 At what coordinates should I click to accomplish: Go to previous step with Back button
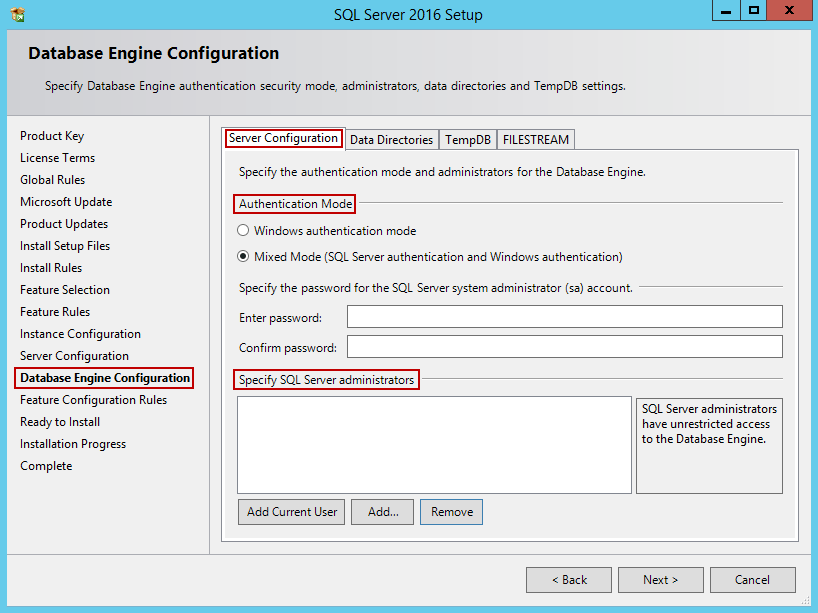(570, 580)
